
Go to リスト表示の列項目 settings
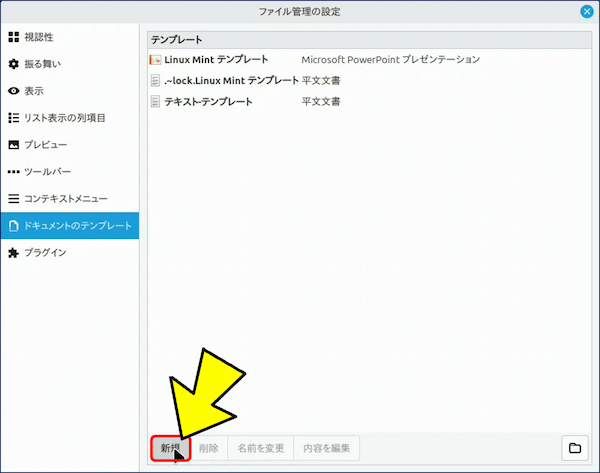click(x=70, y=117)
